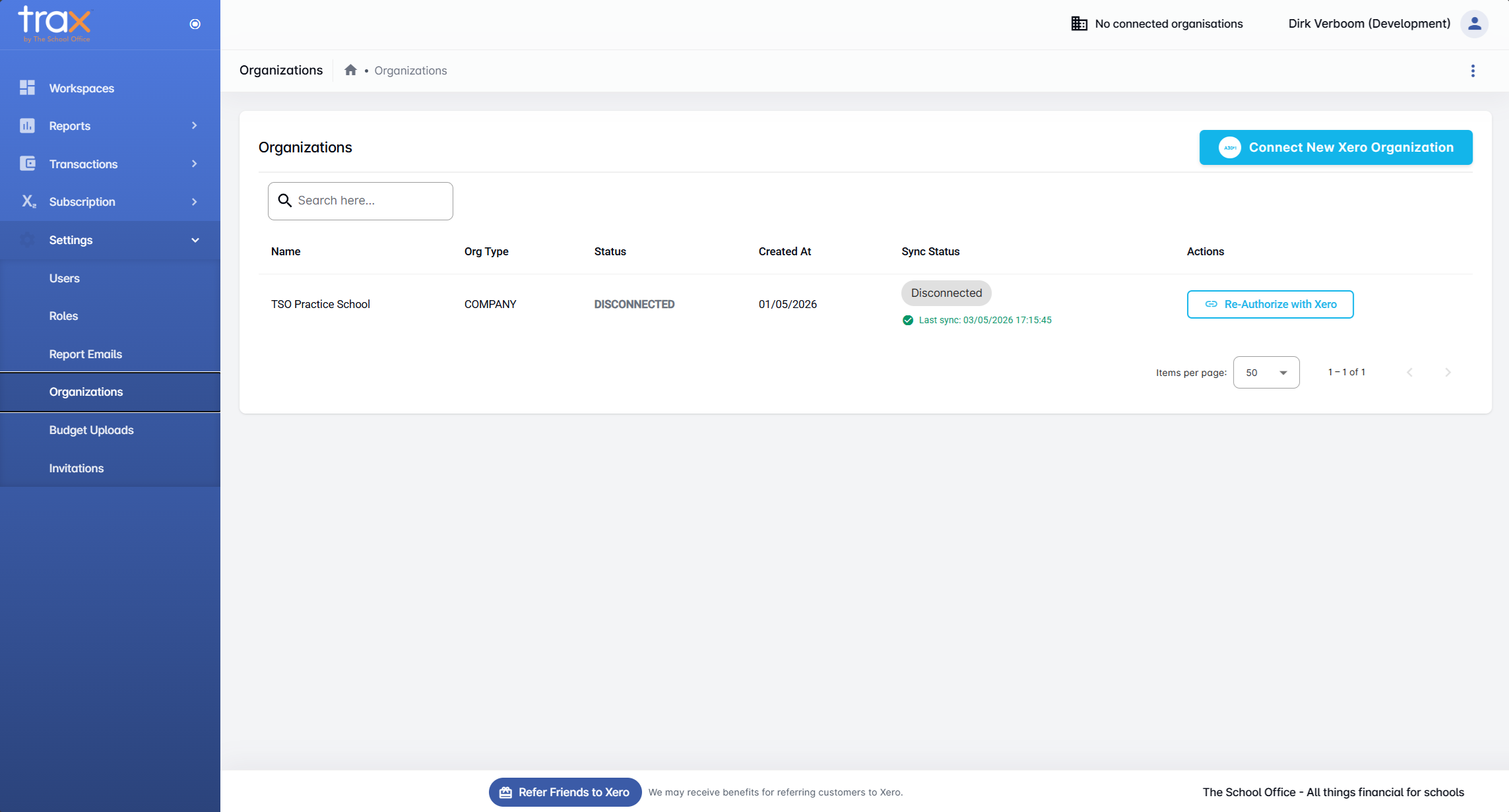Viewport: 1509px width, 812px height.
Task: Click Refer Friends to Xero button
Action: pyautogui.click(x=565, y=792)
